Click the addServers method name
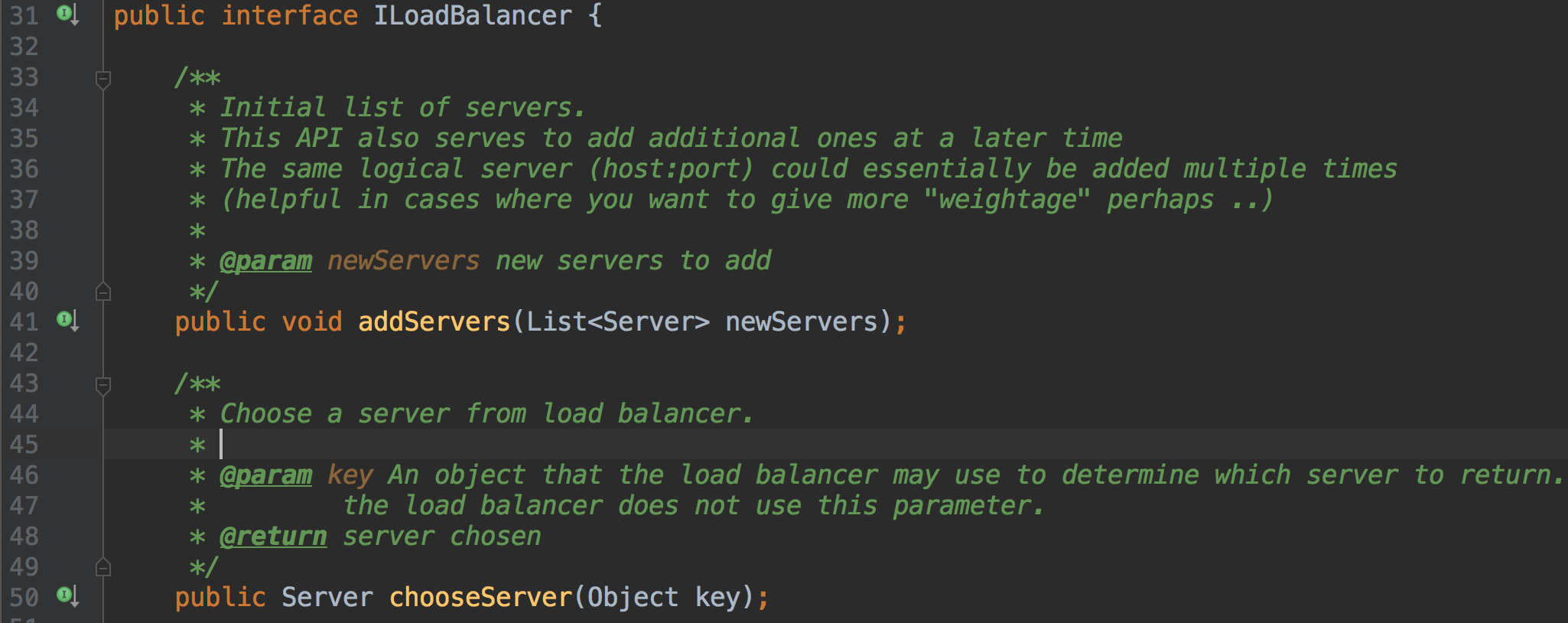 click(x=434, y=322)
